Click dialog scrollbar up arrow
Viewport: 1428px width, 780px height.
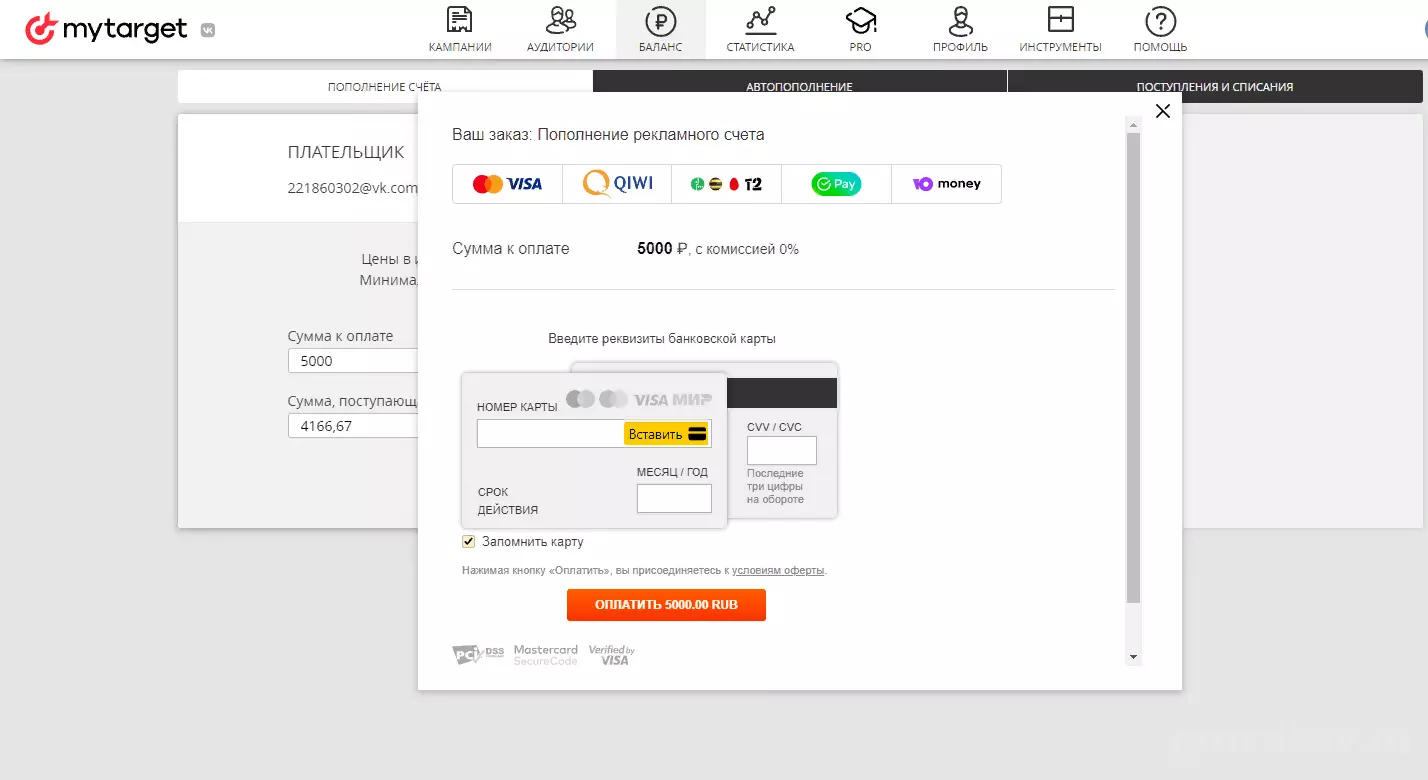(1133, 125)
